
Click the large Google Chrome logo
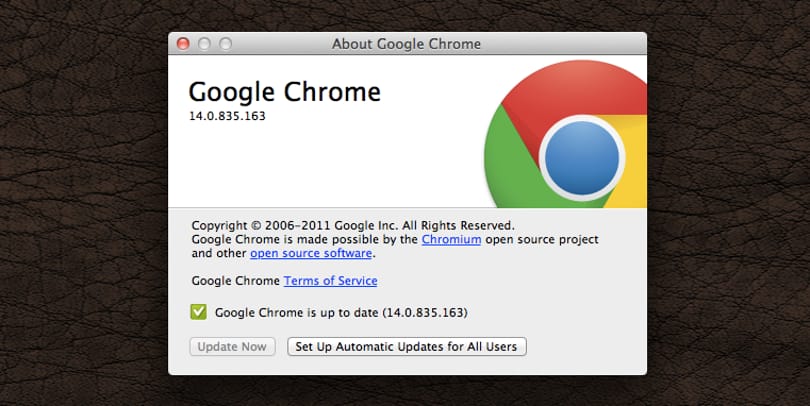(565, 134)
